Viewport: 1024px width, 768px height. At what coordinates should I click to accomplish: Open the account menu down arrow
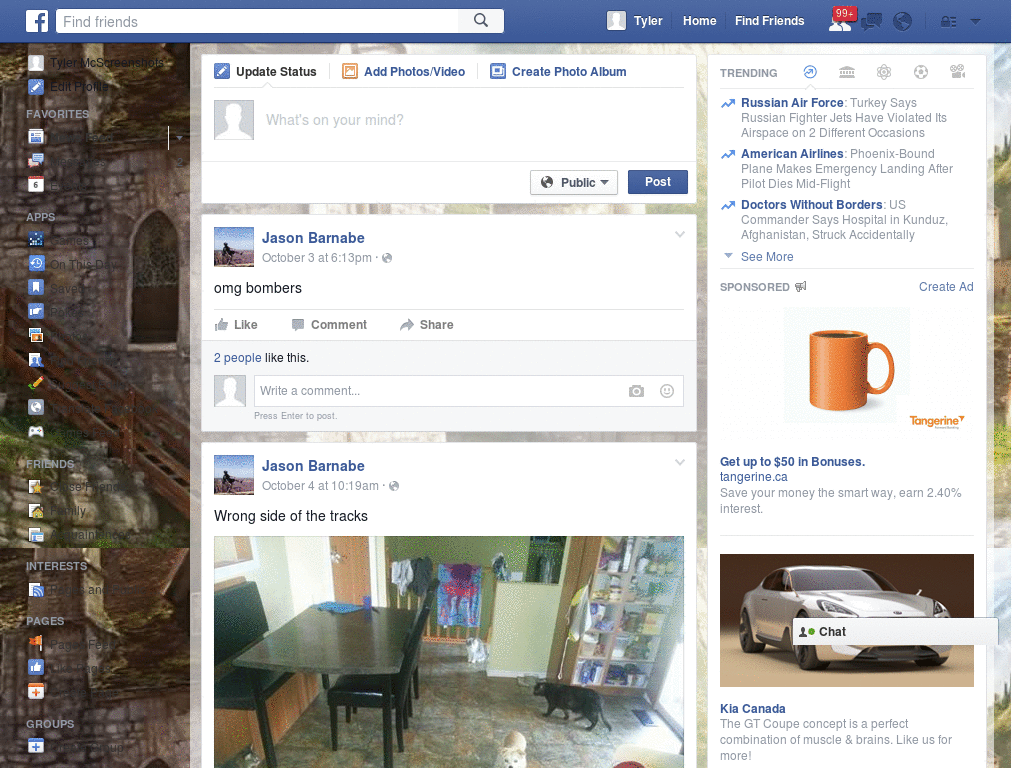tap(976, 22)
